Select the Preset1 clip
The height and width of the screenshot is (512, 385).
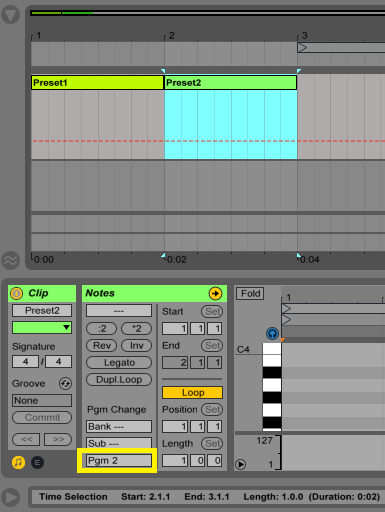[x=97, y=83]
